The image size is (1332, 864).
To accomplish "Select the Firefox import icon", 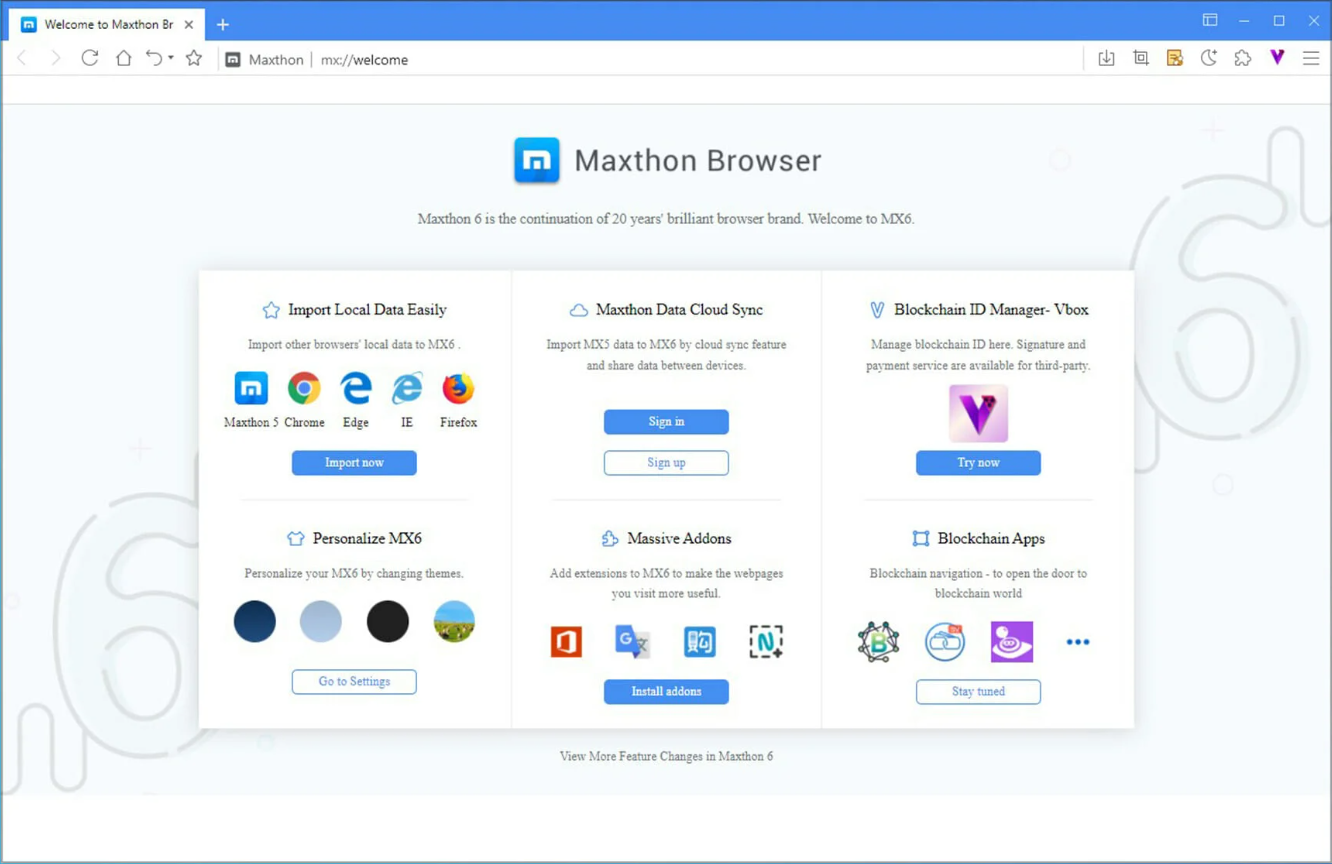I will point(458,387).
